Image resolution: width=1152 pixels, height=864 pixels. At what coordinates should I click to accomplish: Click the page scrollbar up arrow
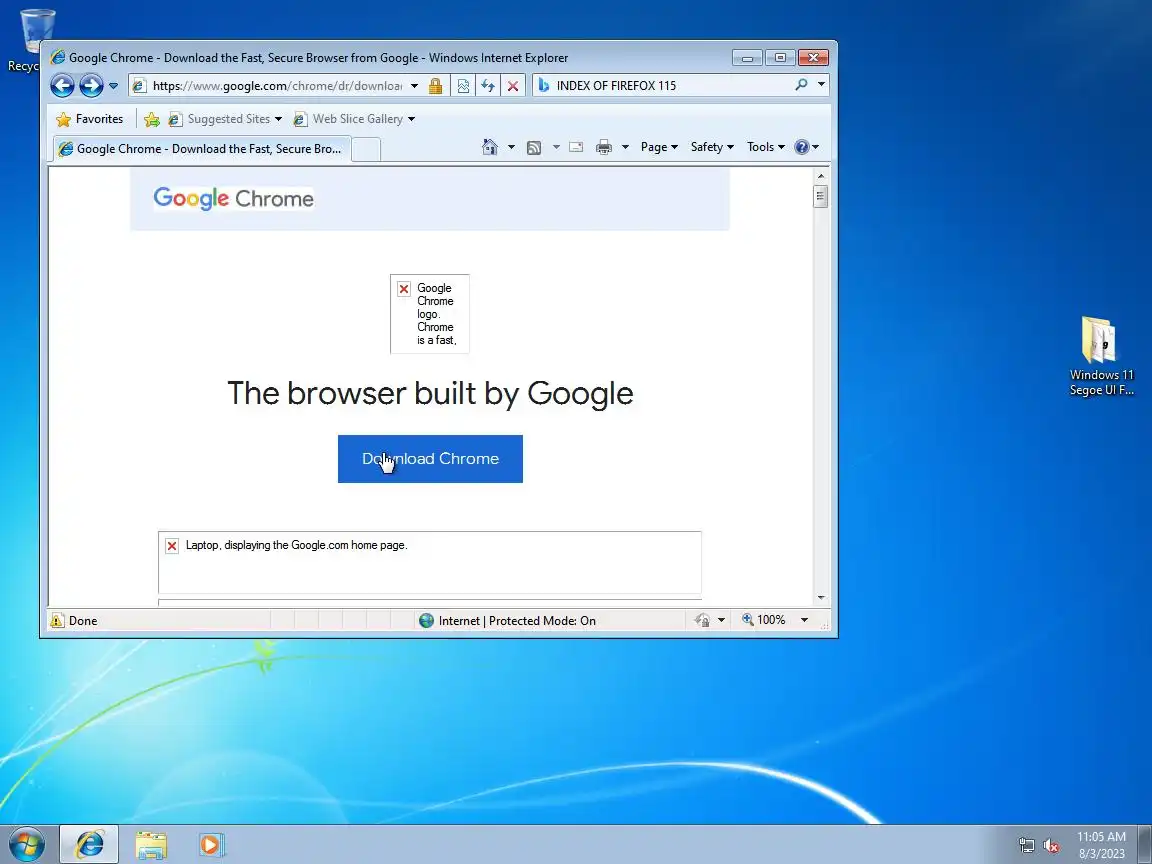tap(821, 176)
